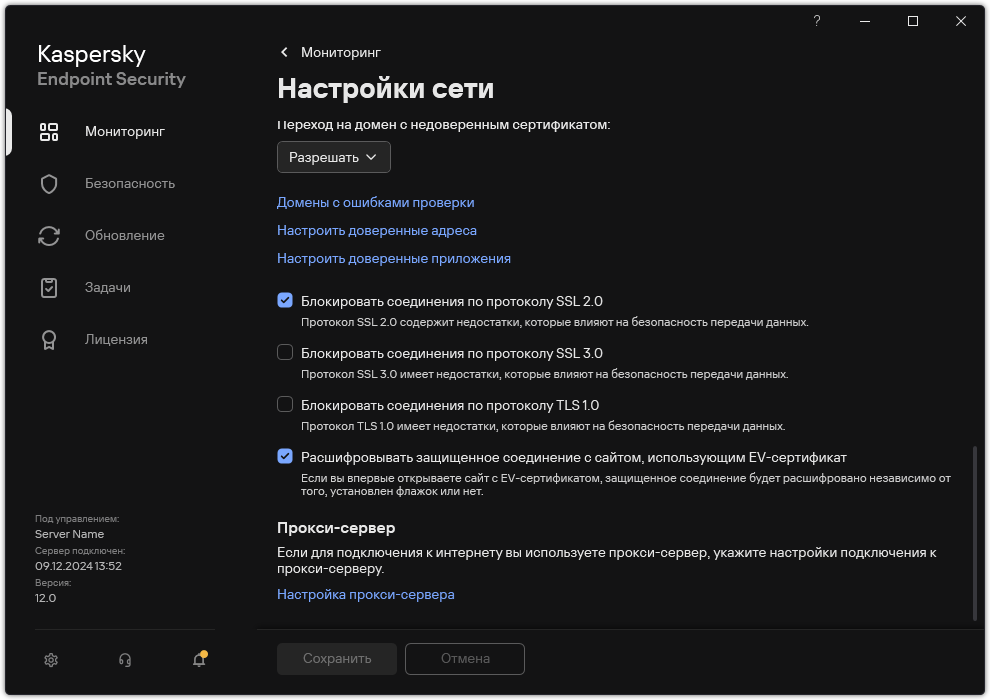This screenshot has height=700, width=990.
Task: Click the Сохранить button
Action: 337,658
